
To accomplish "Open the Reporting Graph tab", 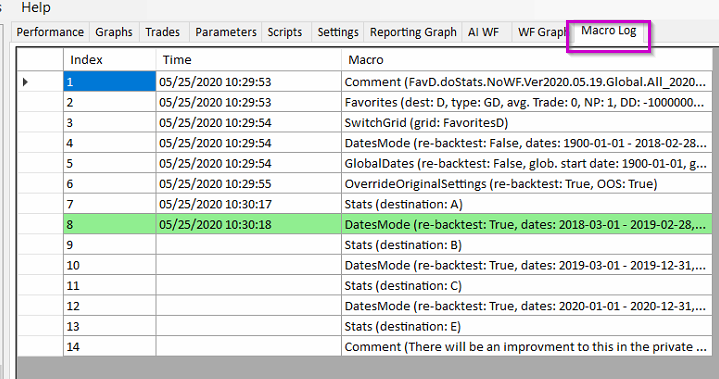I will click(413, 32).
